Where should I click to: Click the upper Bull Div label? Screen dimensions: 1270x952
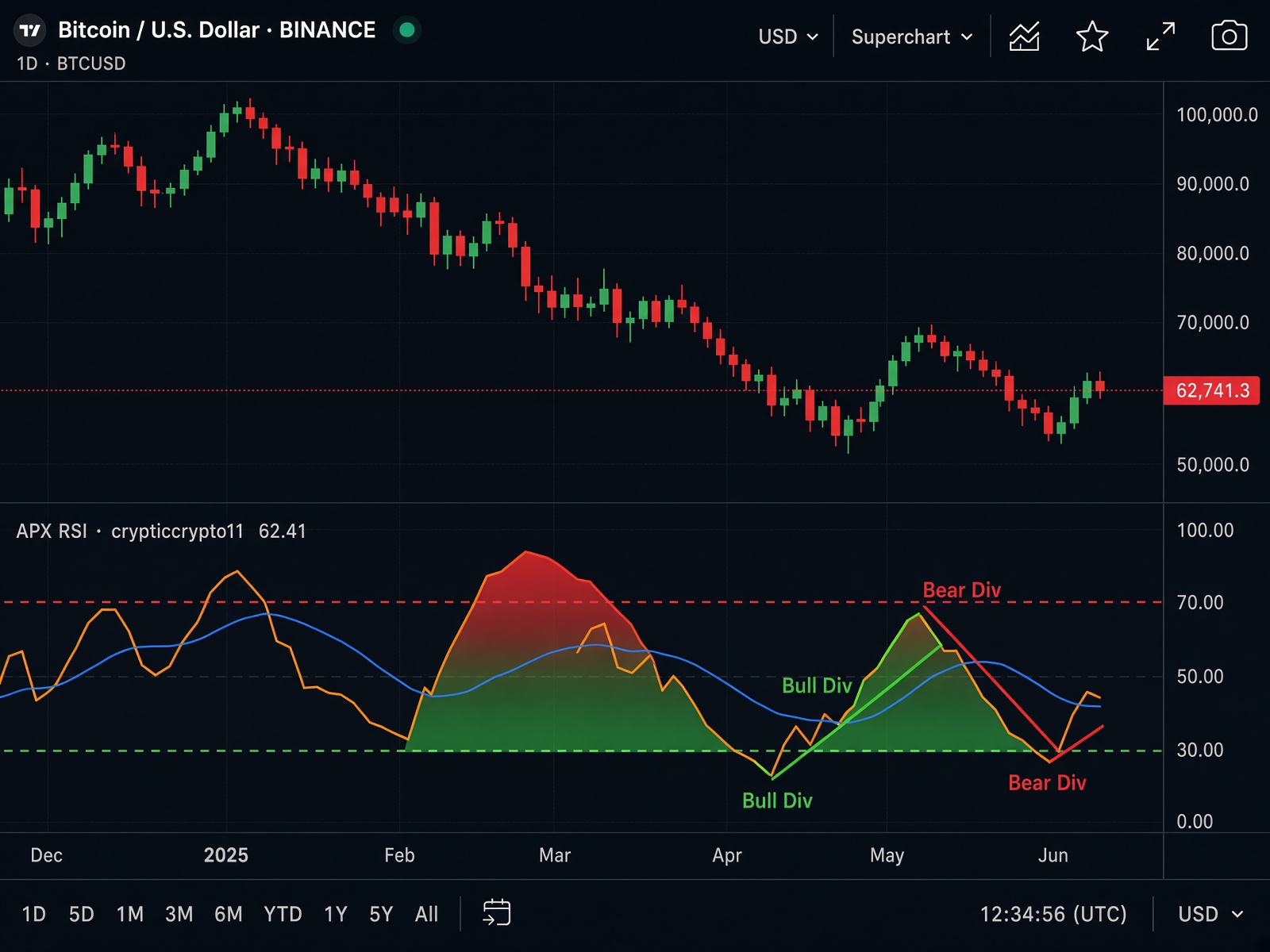coord(817,685)
